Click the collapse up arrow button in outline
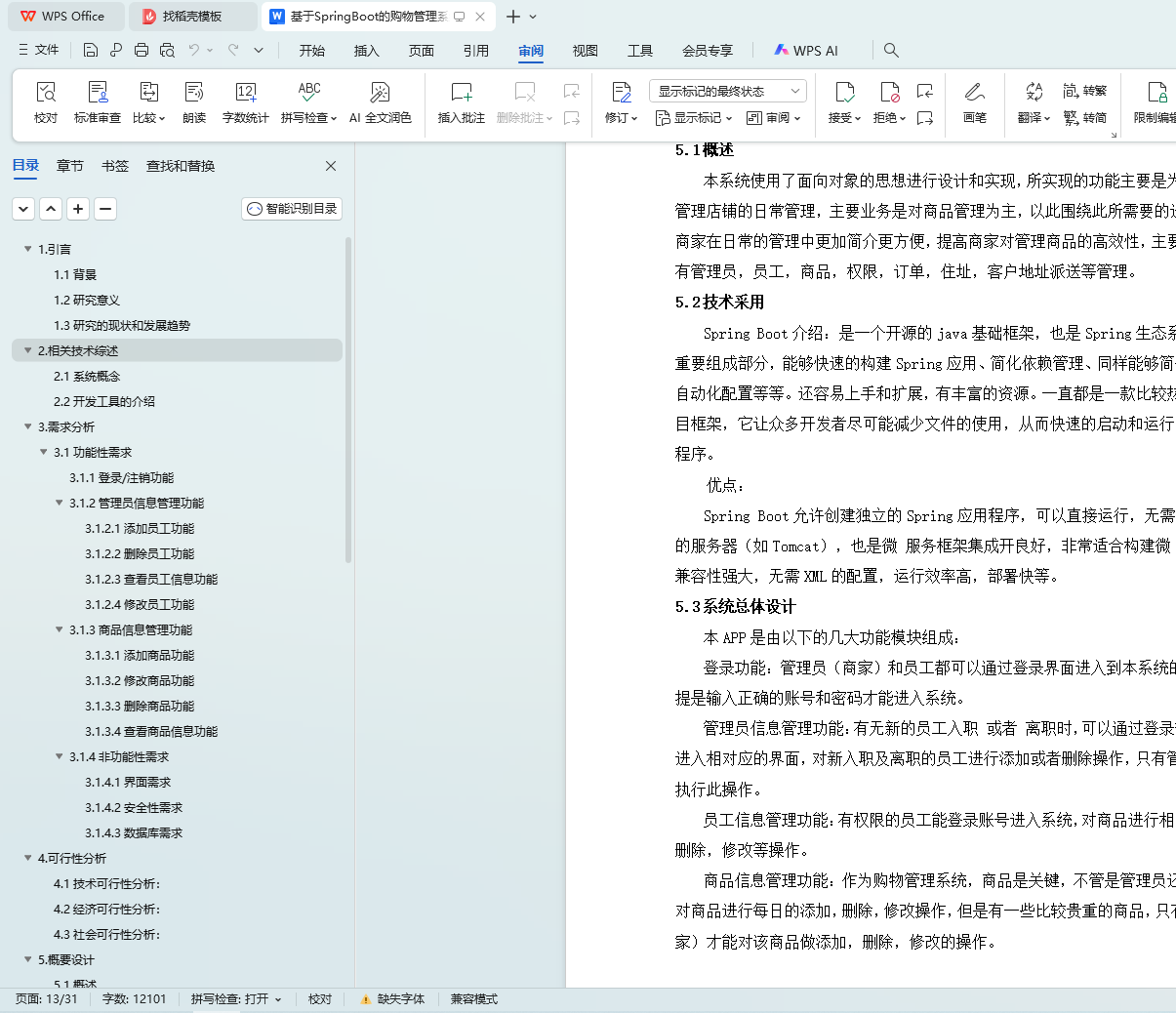 coord(51,208)
